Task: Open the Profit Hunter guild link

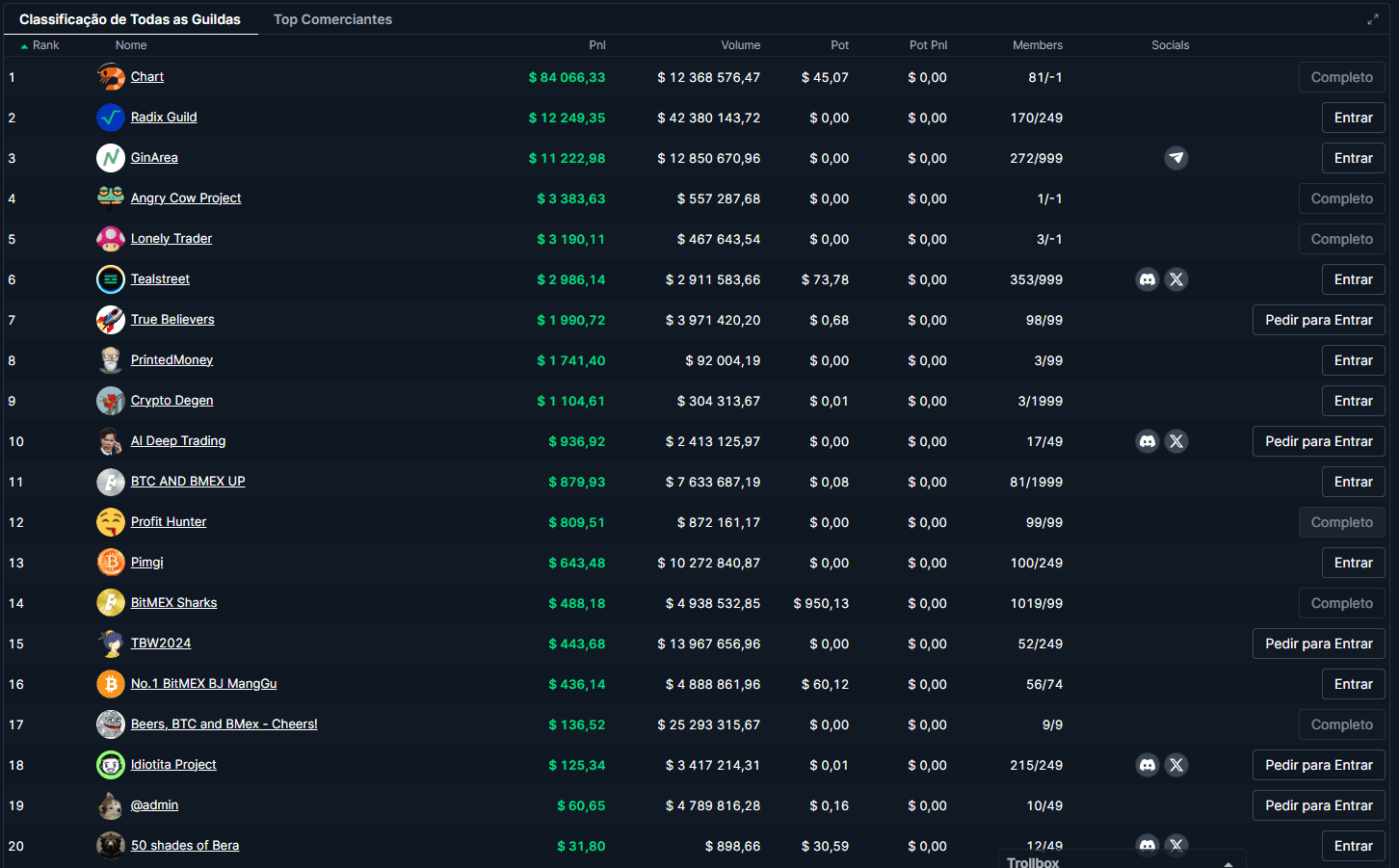Action: coord(169,522)
